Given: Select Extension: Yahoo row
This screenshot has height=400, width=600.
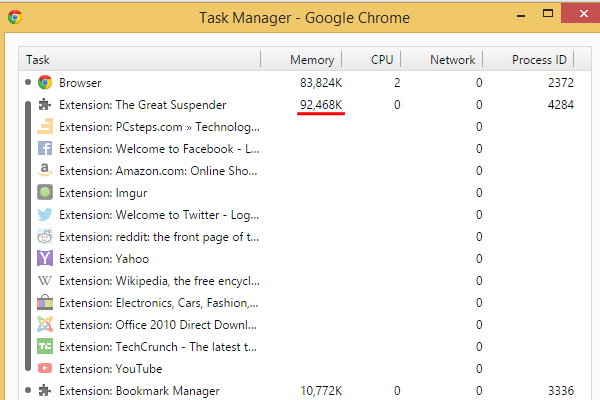Looking at the screenshot, I should (305, 258).
